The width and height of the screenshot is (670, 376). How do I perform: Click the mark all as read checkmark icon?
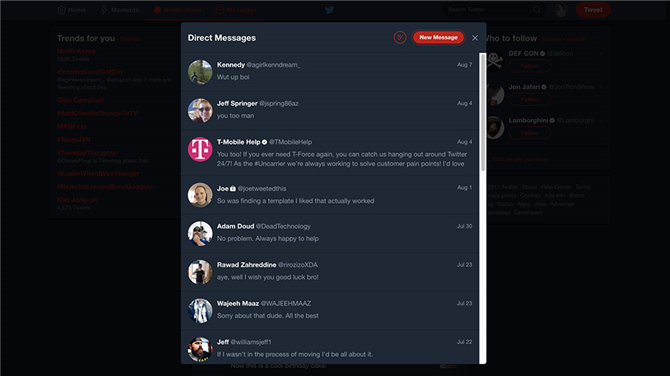pyautogui.click(x=400, y=38)
